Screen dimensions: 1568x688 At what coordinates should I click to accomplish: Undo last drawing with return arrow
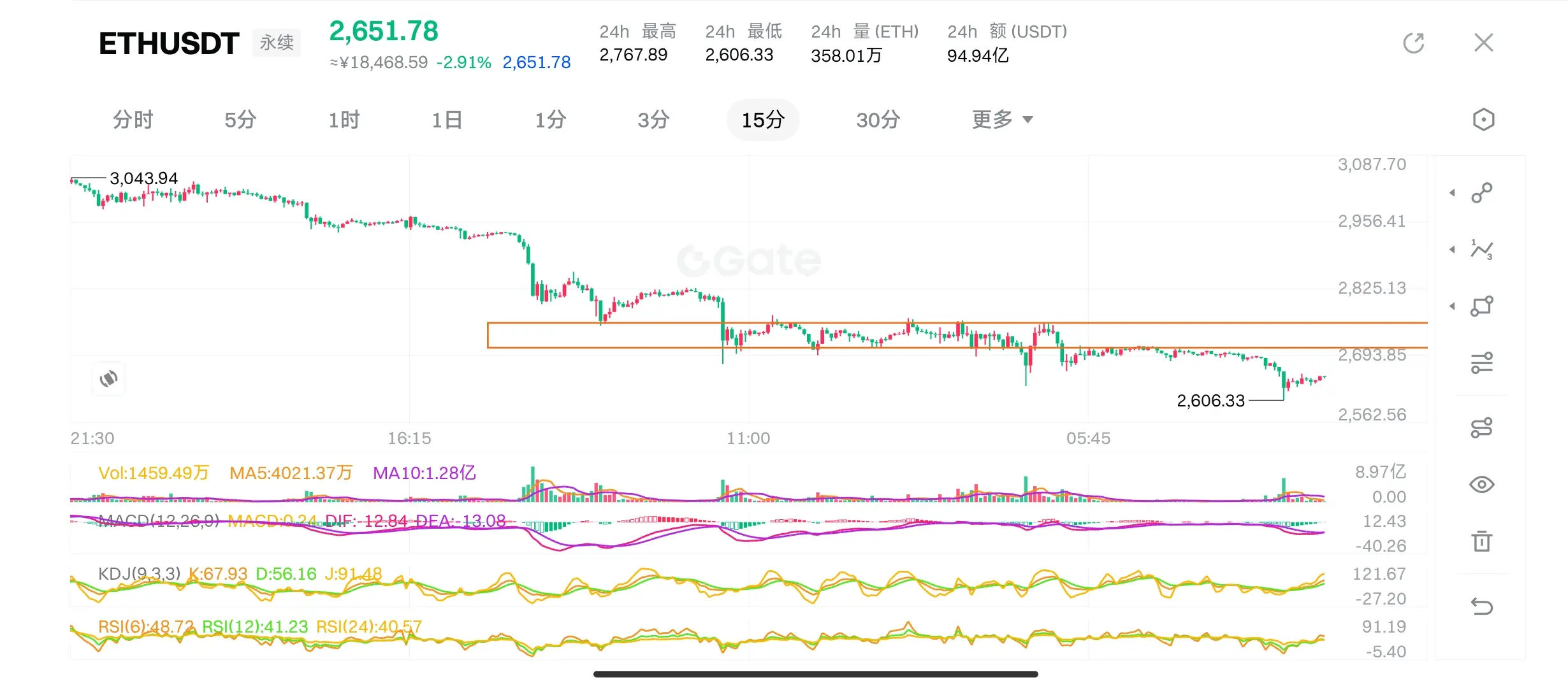click(1481, 606)
